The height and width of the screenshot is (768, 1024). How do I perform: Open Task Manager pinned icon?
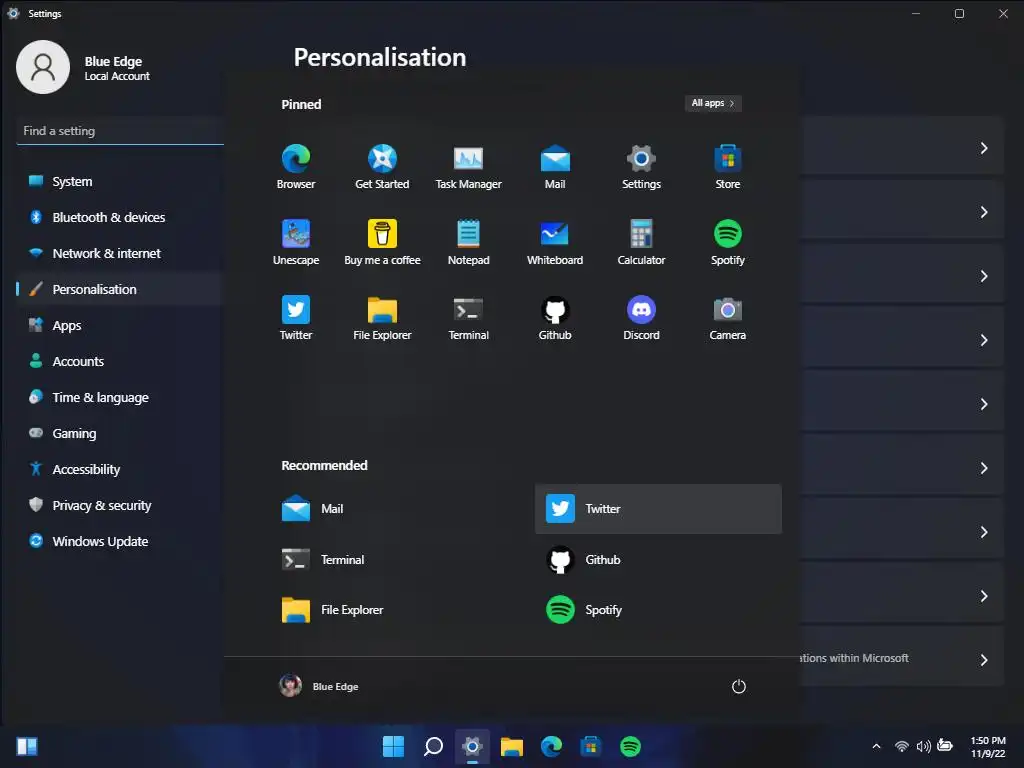tap(468, 167)
